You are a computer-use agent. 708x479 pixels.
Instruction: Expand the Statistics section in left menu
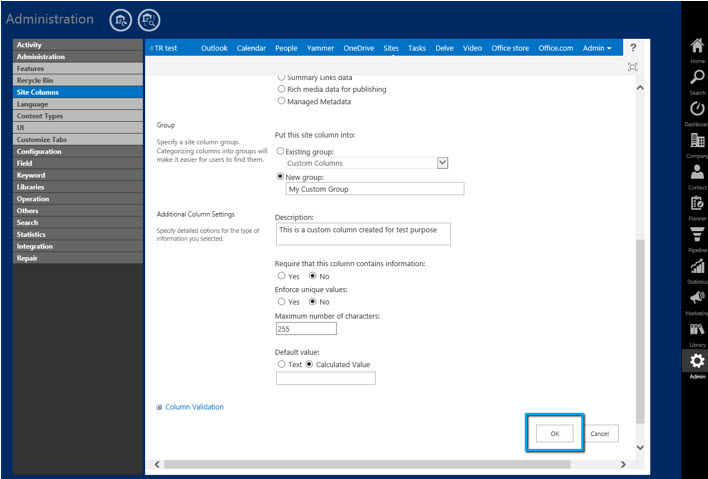78,234
